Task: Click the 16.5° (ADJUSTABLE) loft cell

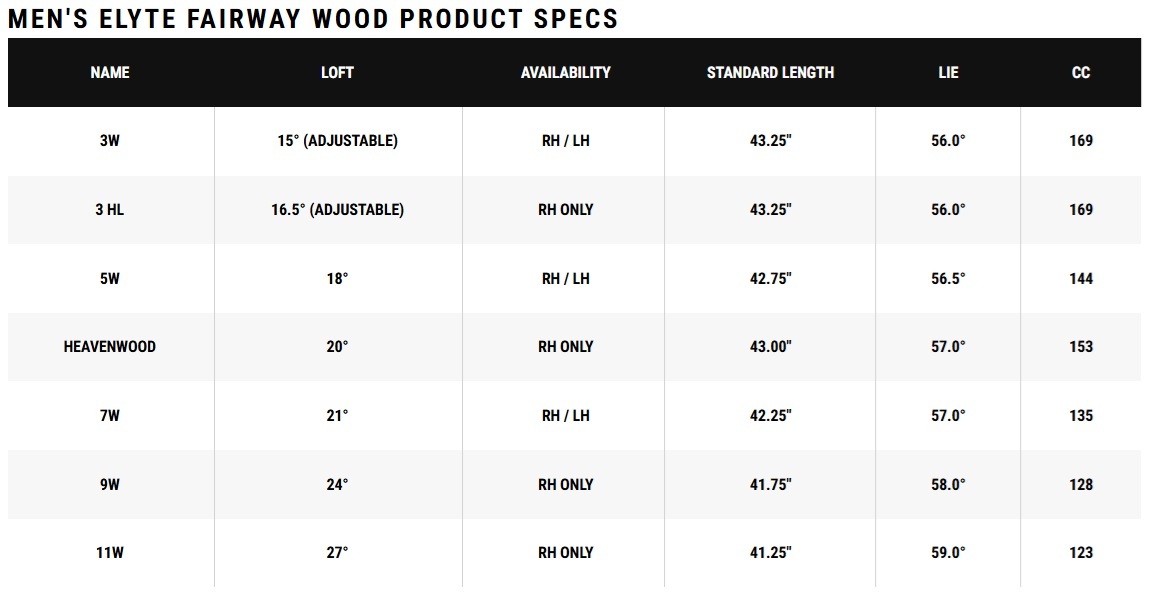Action: [337, 210]
